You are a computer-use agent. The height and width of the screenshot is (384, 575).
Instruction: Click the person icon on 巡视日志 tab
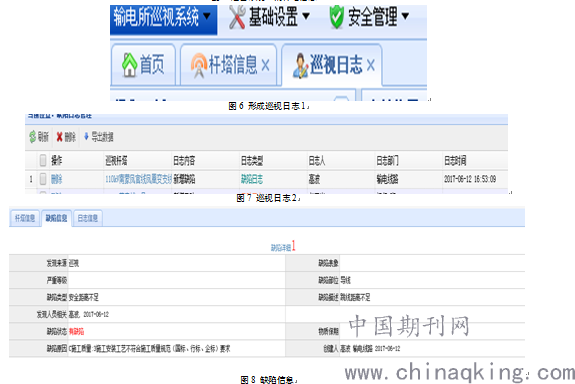tap(300, 65)
